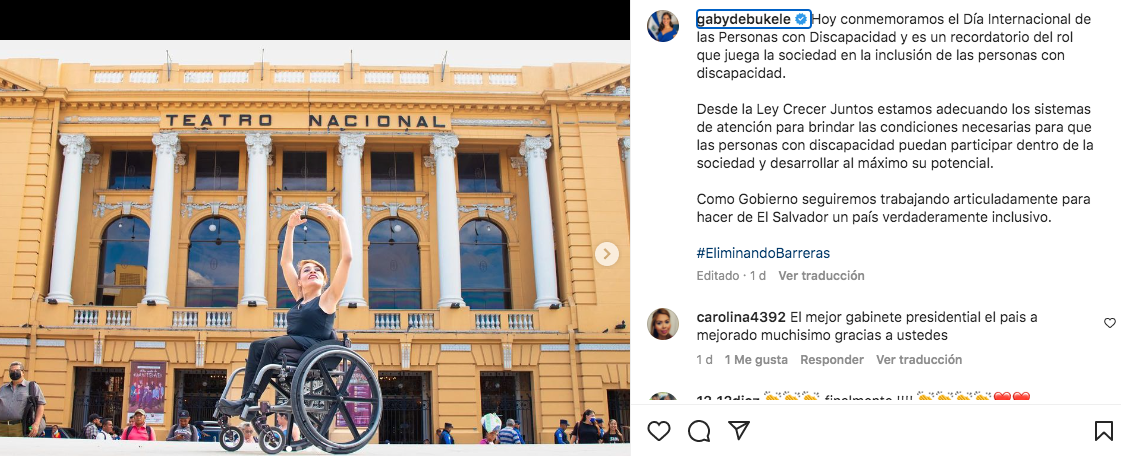Save post with bookmark icon
The width and height of the screenshot is (1121, 456).
tap(1104, 430)
